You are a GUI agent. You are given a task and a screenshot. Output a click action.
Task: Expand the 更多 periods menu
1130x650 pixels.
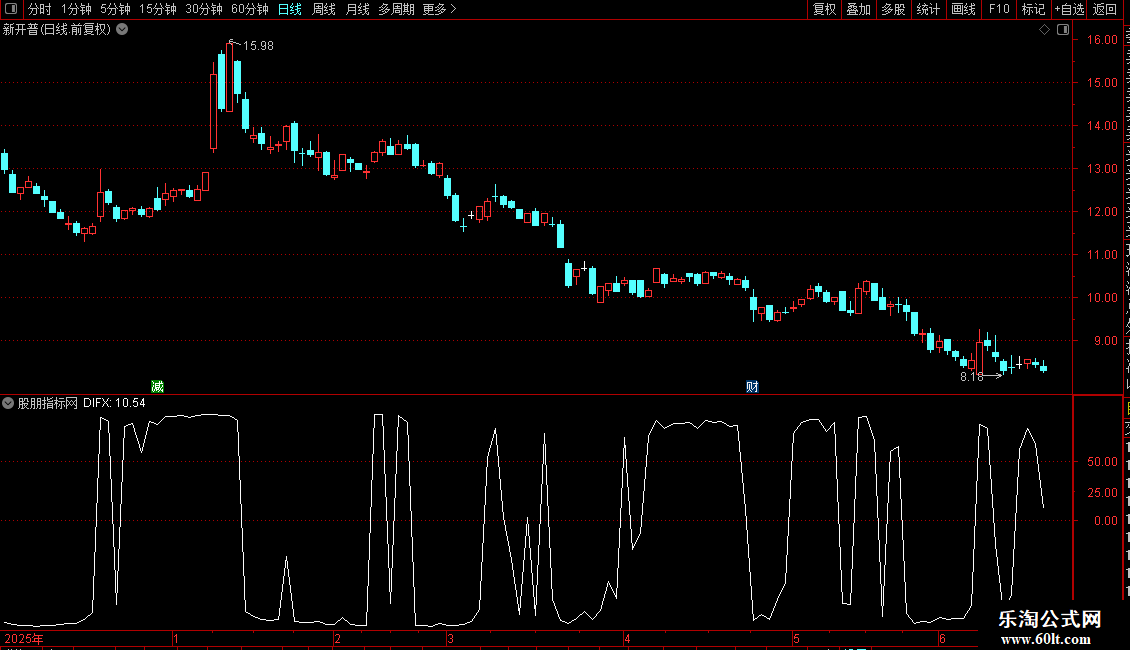click(439, 9)
